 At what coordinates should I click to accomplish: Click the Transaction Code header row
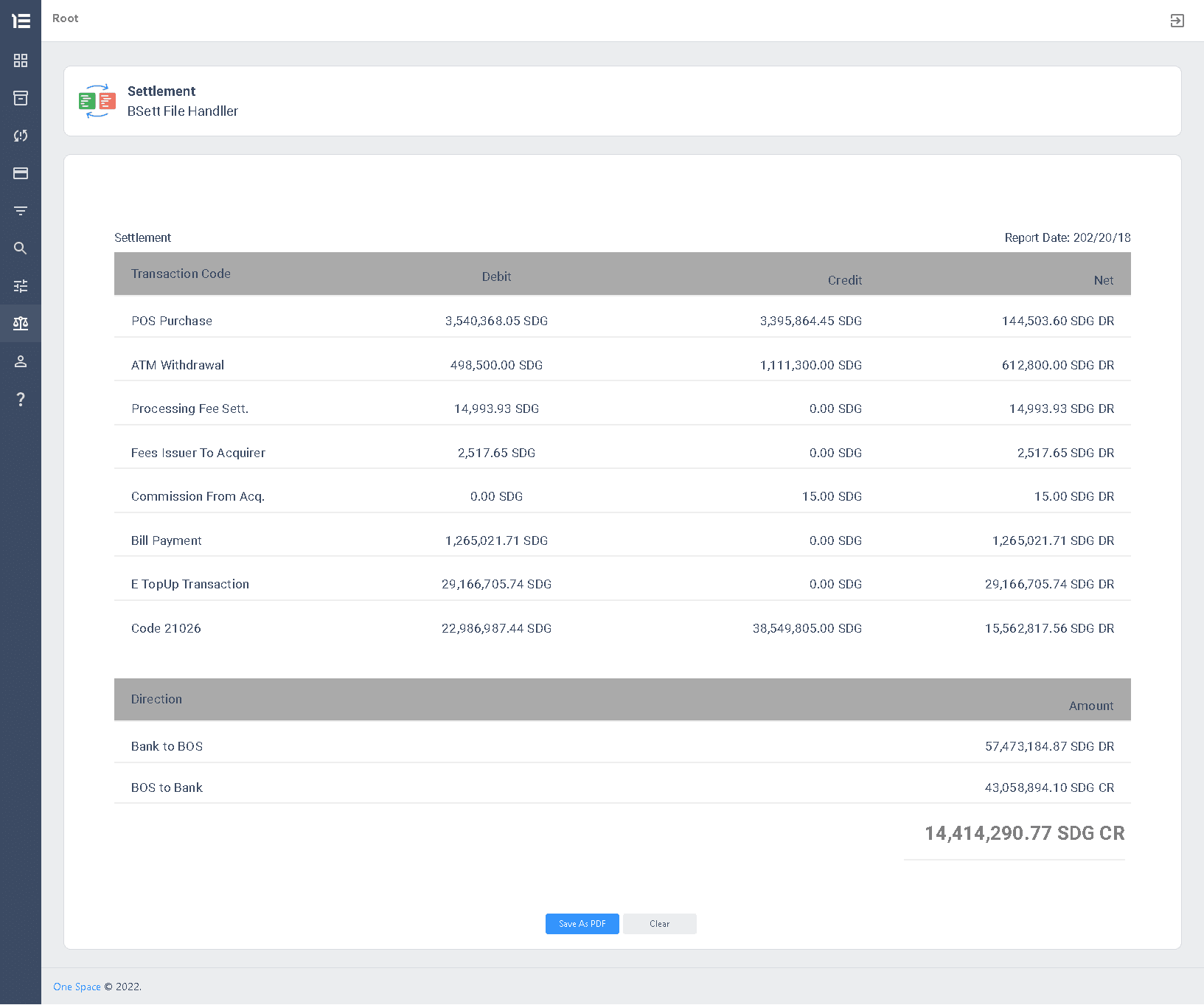coord(622,274)
